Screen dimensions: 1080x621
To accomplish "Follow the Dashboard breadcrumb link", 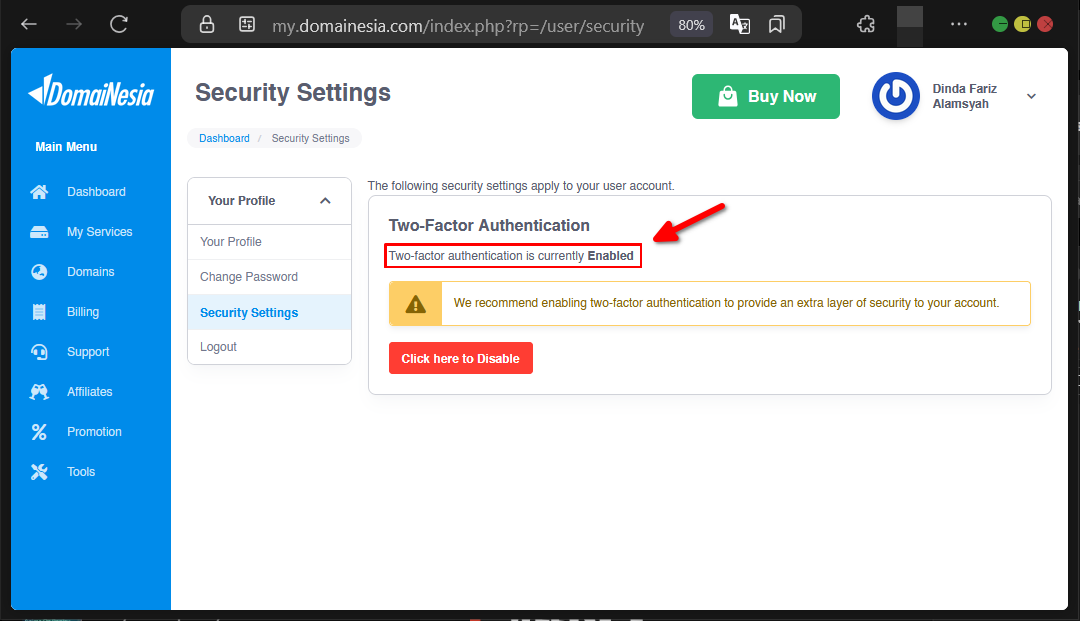I will (225, 138).
